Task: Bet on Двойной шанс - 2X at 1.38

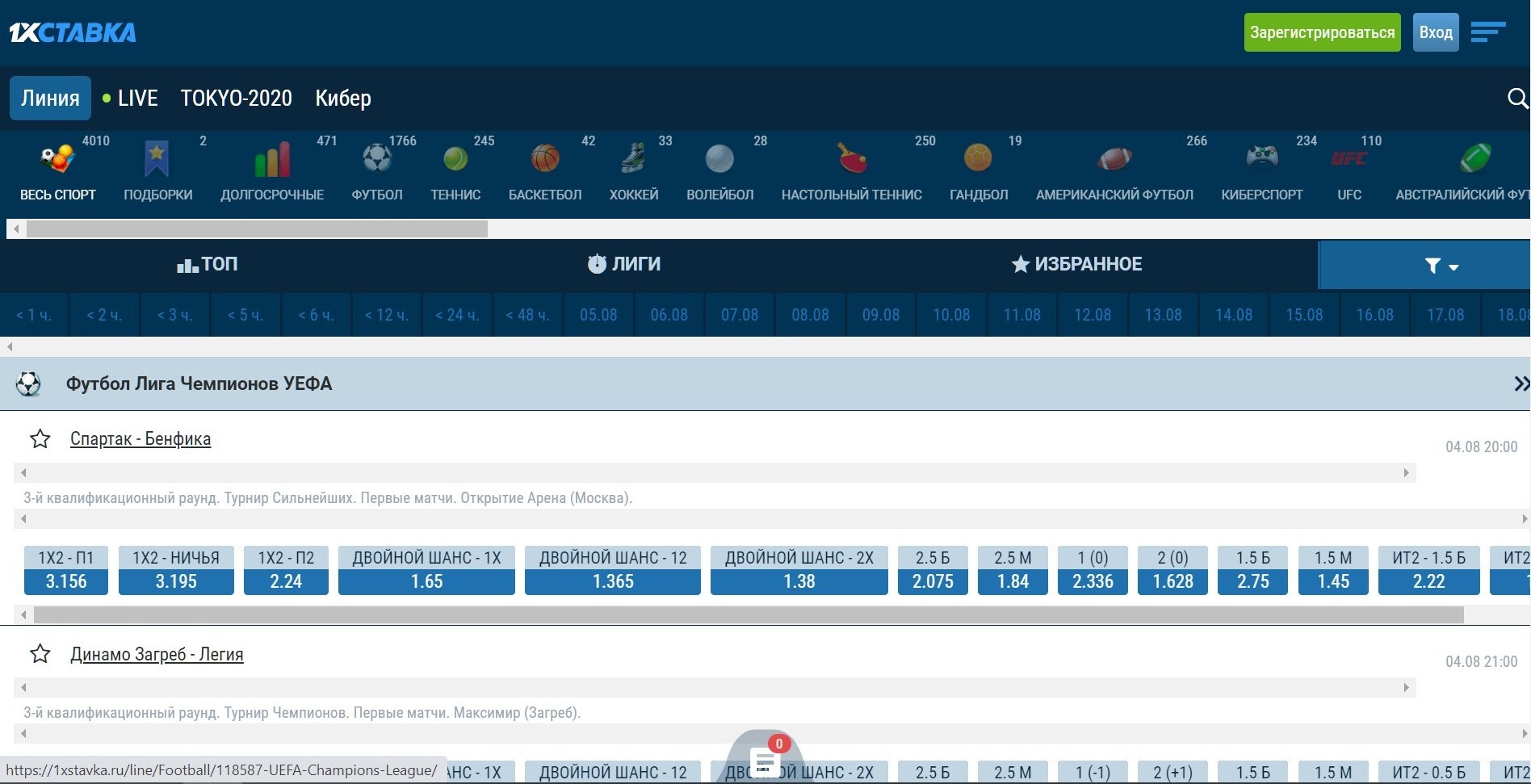Action: [x=799, y=570]
